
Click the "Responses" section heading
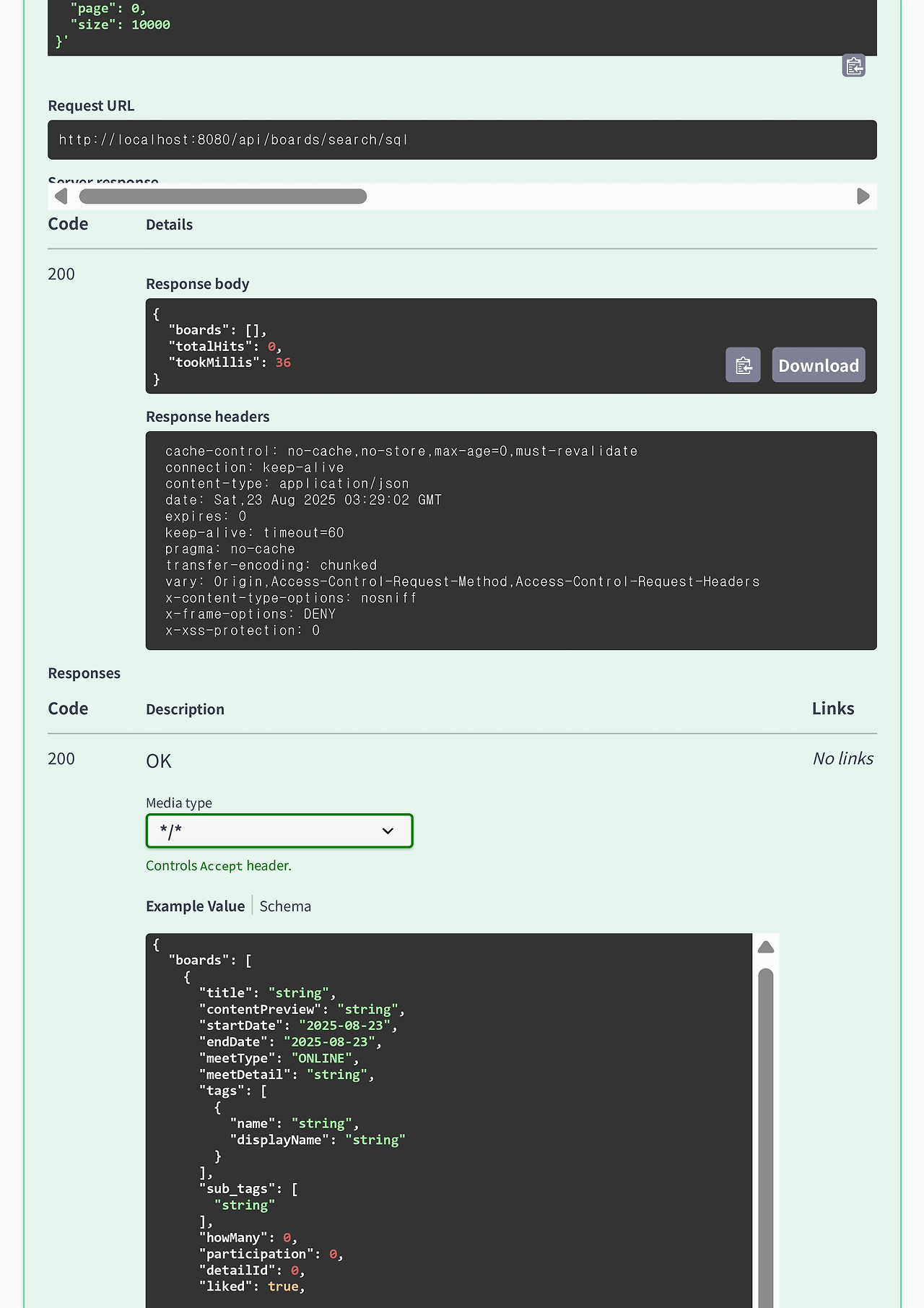coord(84,673)
